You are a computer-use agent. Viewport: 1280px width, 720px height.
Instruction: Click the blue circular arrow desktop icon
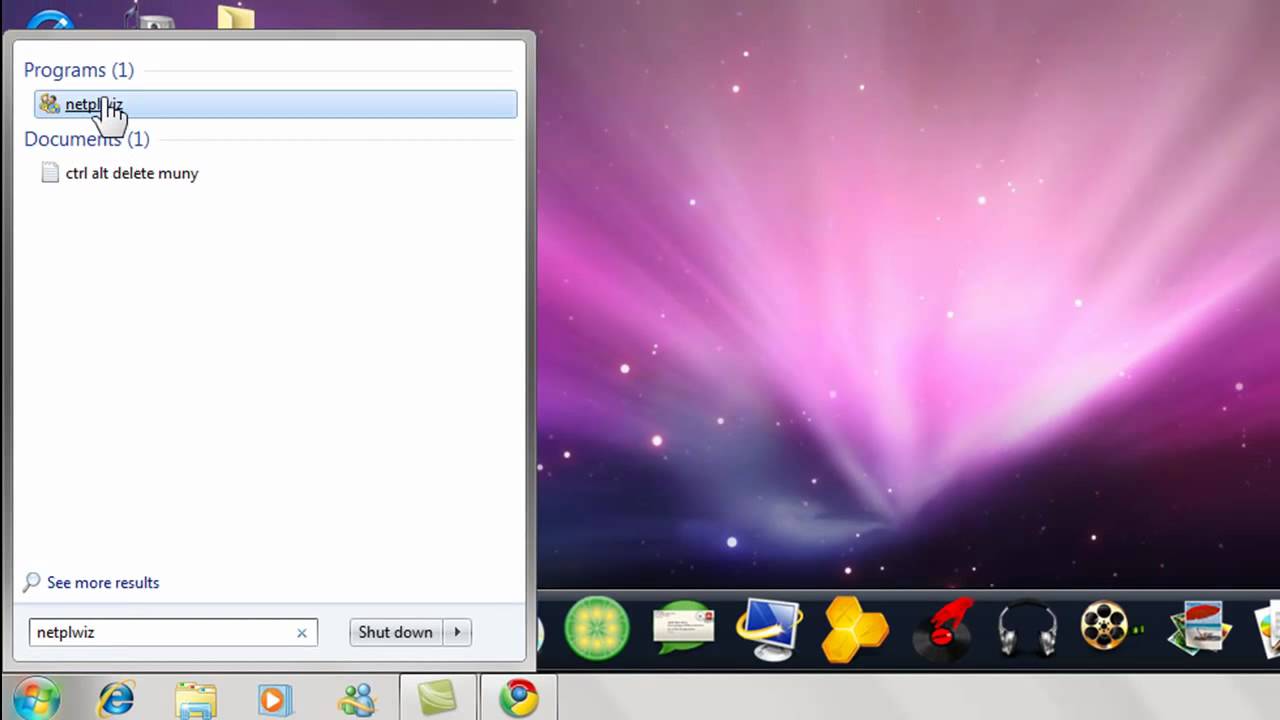coord(50,20)
